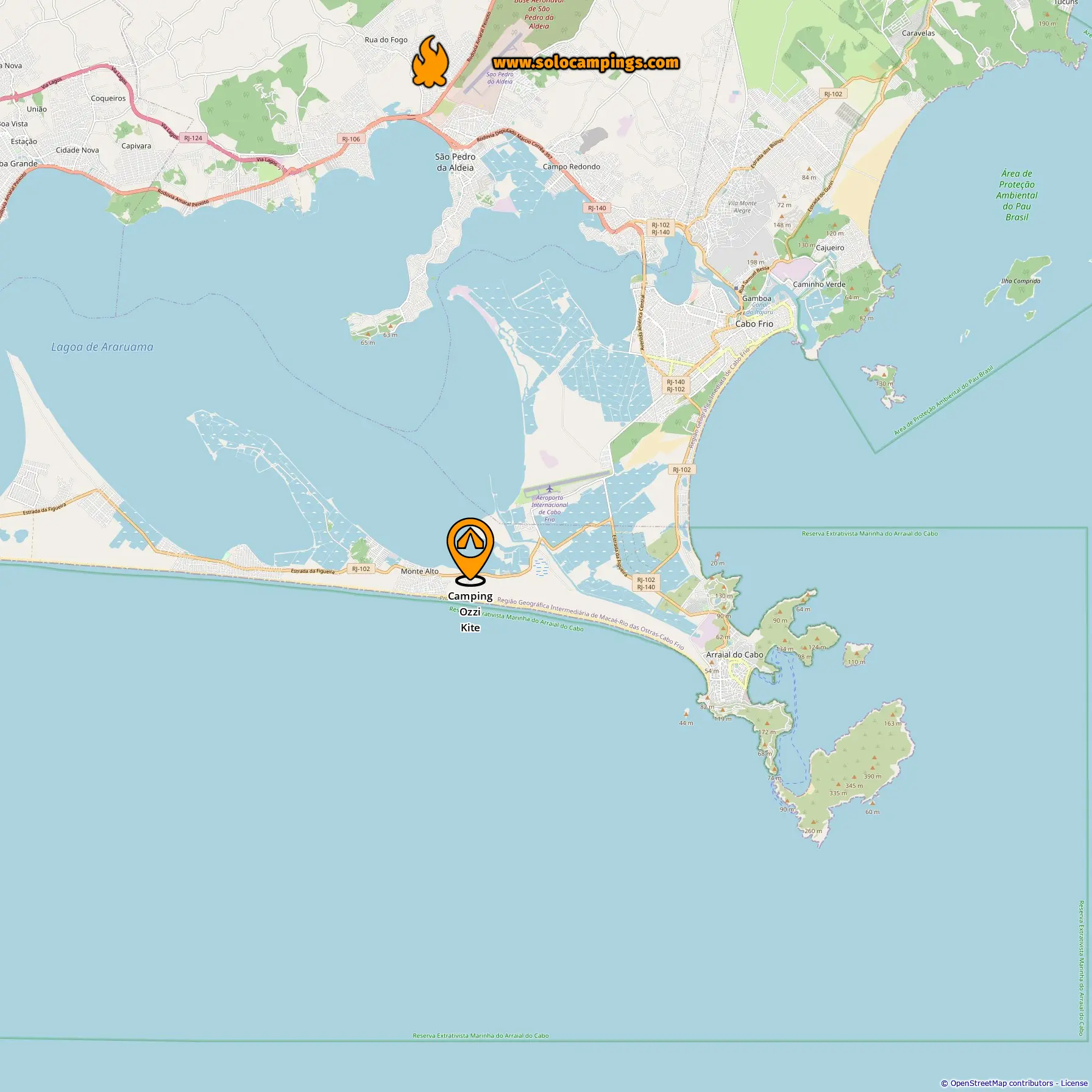Viewport: 1092px width, 1092px height.
Task: Select the Arraial do Cabo town label
Action: [734, 654]
